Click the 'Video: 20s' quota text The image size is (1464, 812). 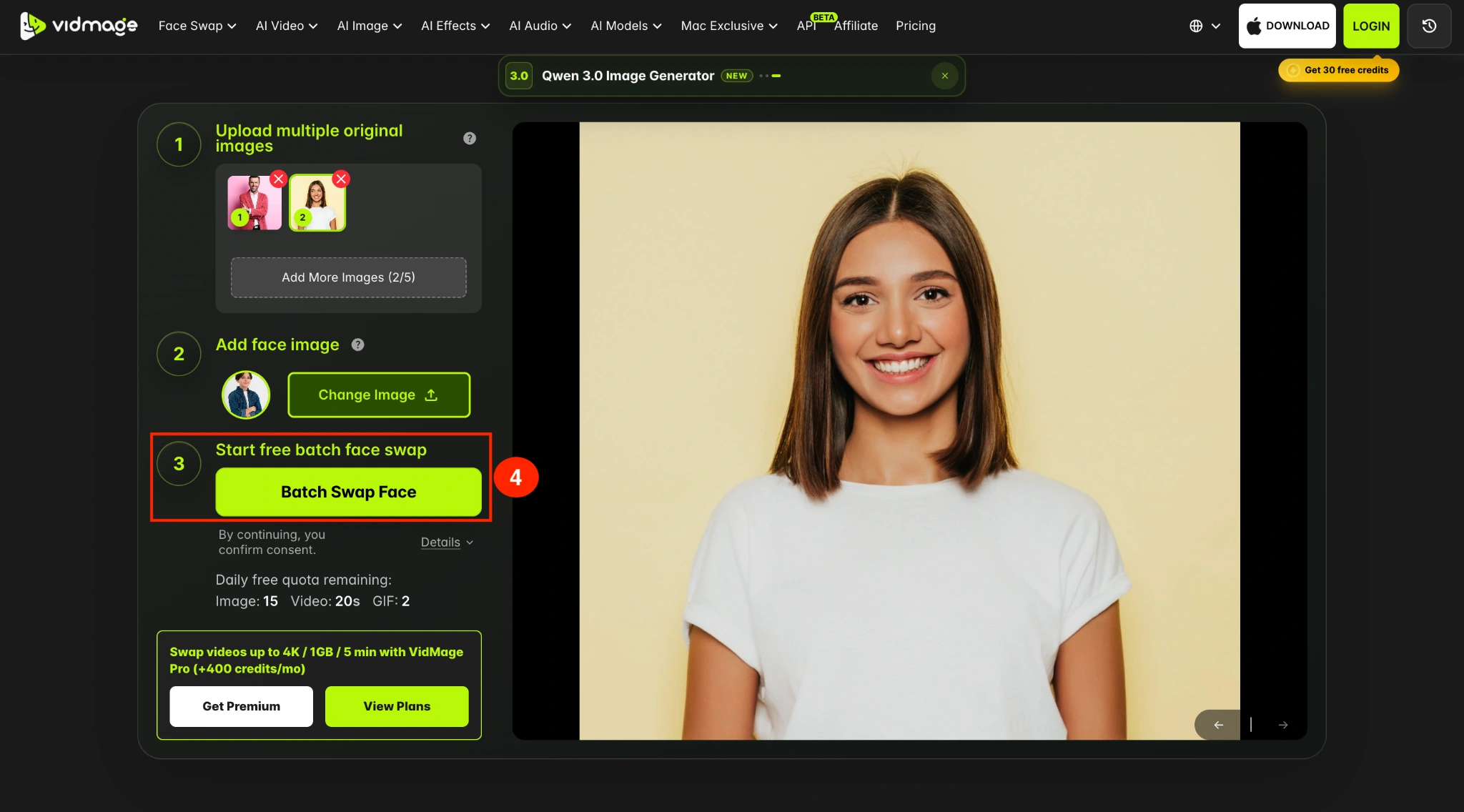[325, 601]
